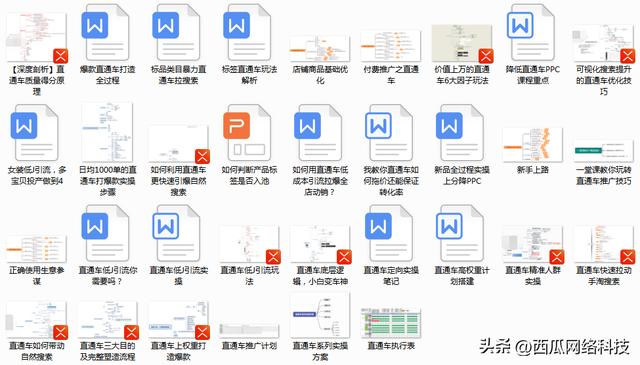Open the 日均1000单的直通车打爆款 mind map
The height and width of the screenshot is (365, 640).
pos(107,133)
